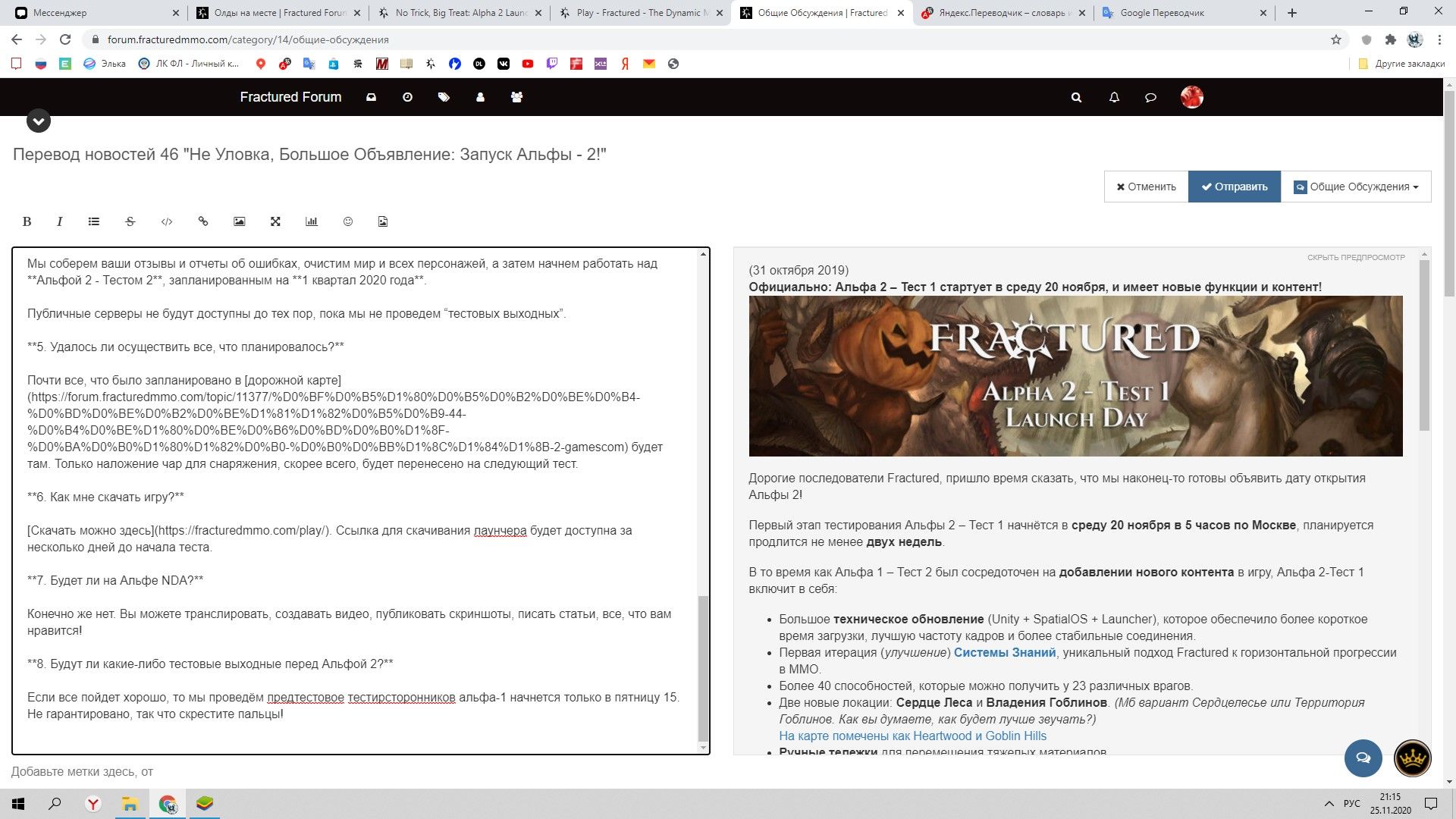Toggle fullscreen composer with expand icon
1456x819 pixels.
click(x=275, y=221)
